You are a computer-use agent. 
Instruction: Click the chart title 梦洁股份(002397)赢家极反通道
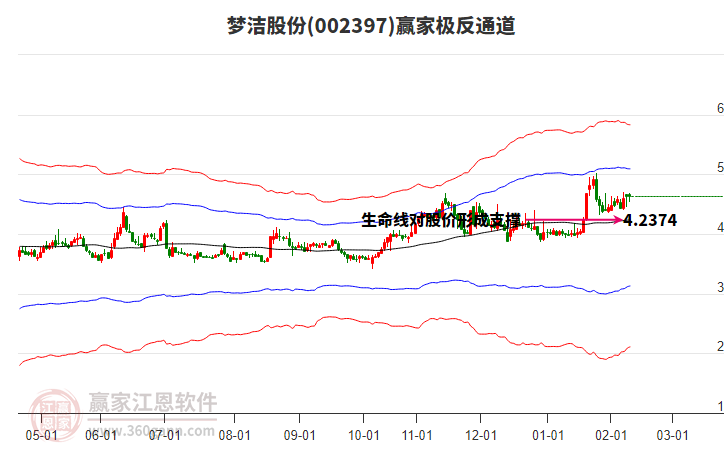point(371,25)
